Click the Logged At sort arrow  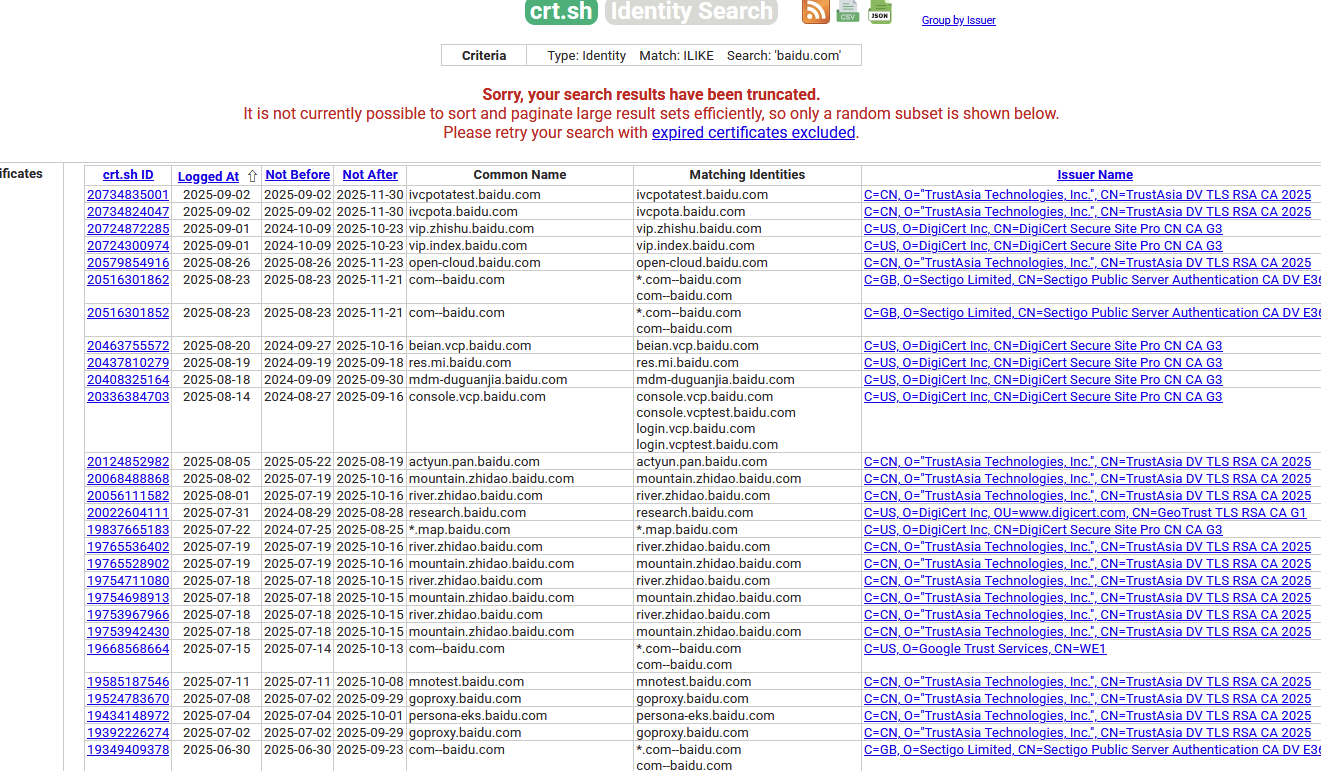pyautogui.click(x=252, y=176)
